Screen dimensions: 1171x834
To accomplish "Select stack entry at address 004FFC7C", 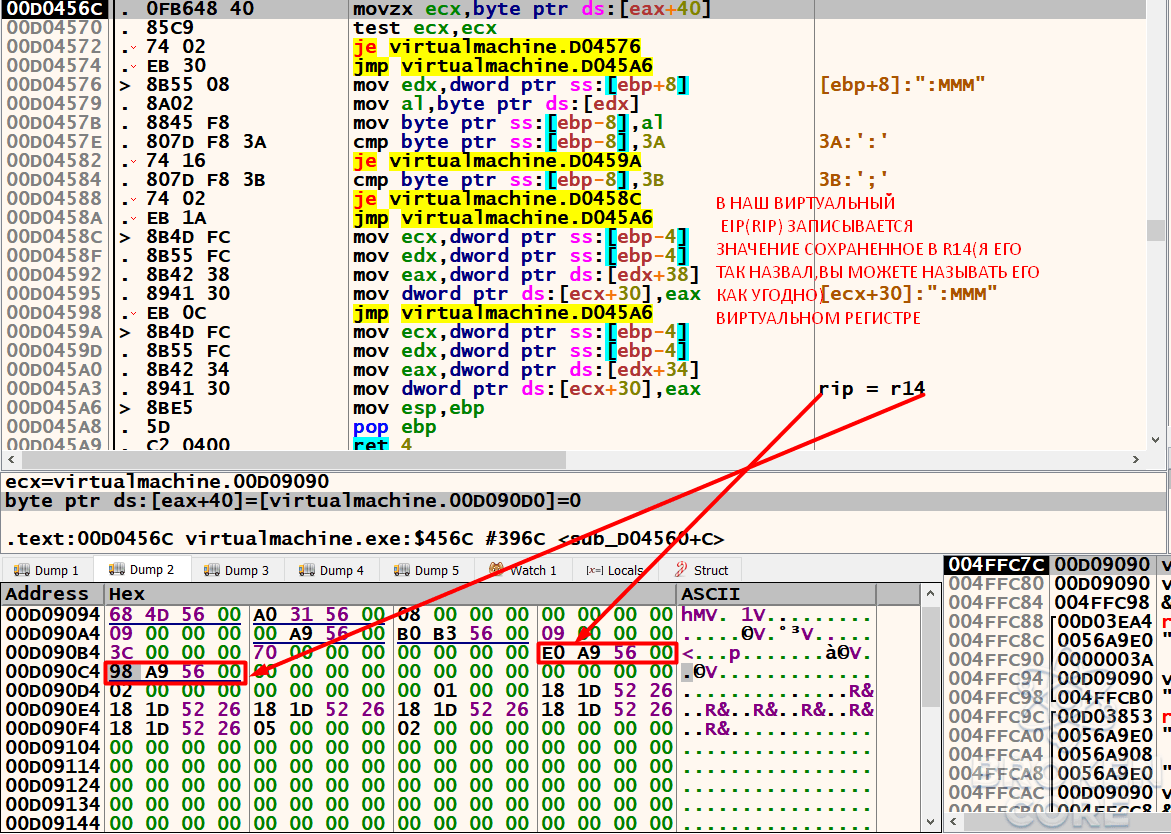I will [996, 564].
